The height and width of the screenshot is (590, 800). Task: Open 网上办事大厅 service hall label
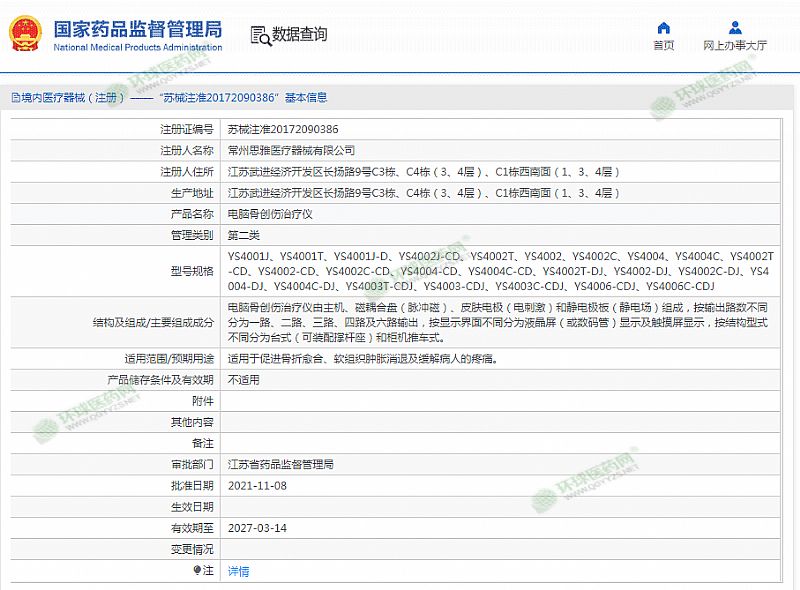(735, 46)
